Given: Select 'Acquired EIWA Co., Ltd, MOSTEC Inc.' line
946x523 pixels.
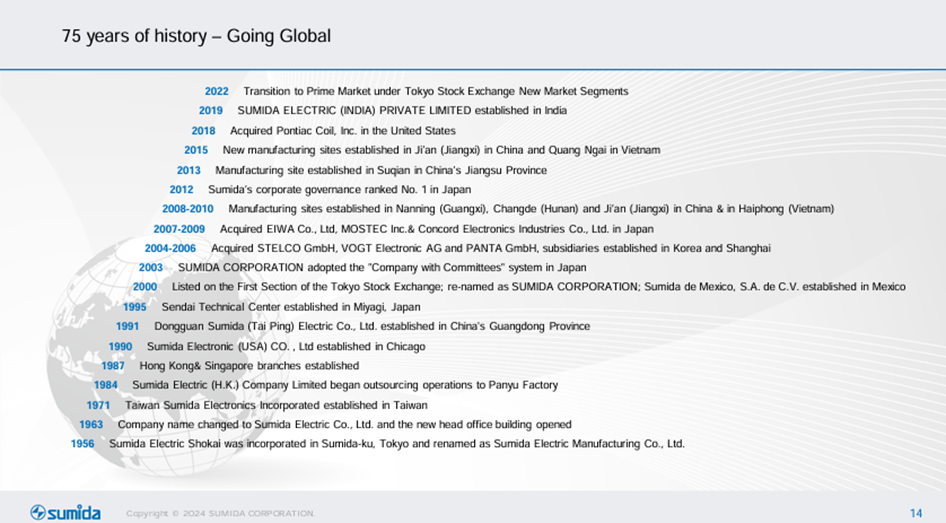Looking at the screenshot, I should point(437,229).
